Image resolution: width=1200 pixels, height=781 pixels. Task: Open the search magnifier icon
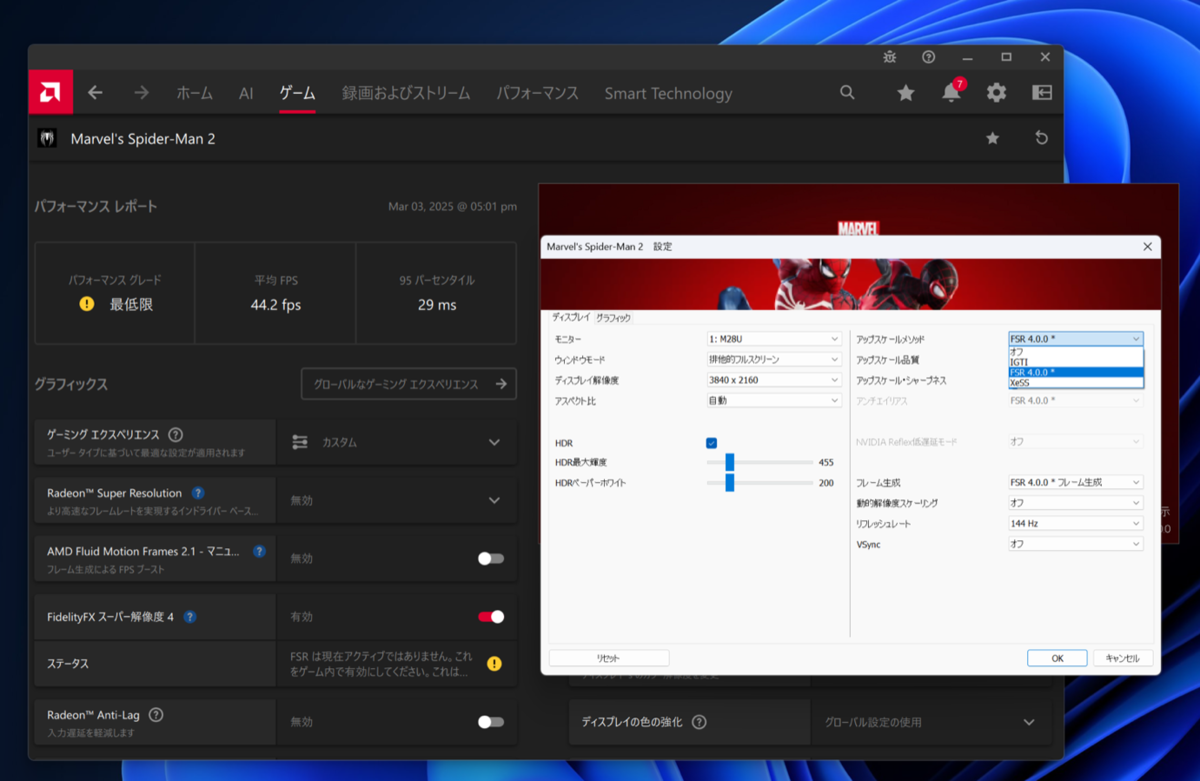(847, 92)
